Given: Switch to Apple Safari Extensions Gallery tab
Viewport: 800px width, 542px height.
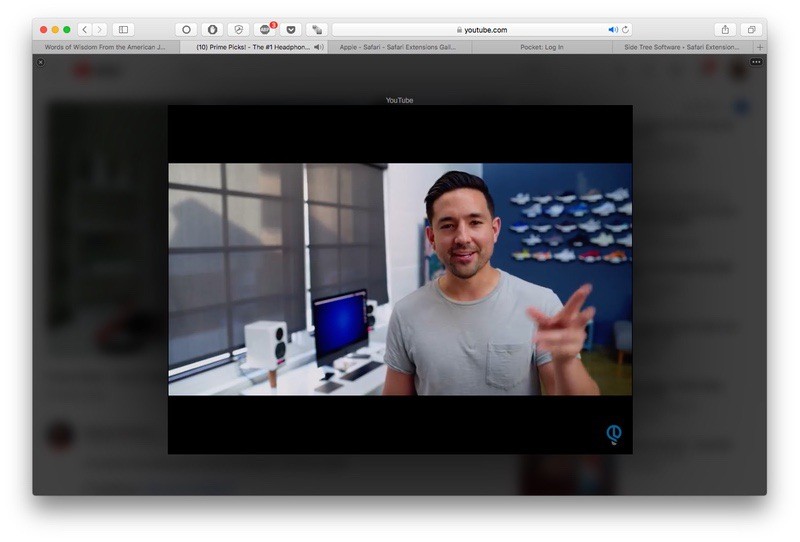Looking at the screenshot, I should pos(398,47).
